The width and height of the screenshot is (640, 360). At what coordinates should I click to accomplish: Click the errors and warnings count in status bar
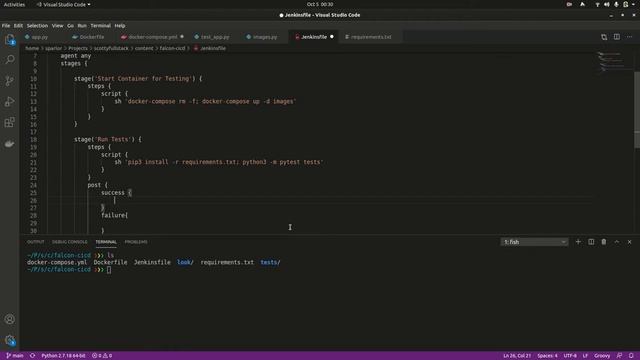pyautogui.click(x=102, y=356)
